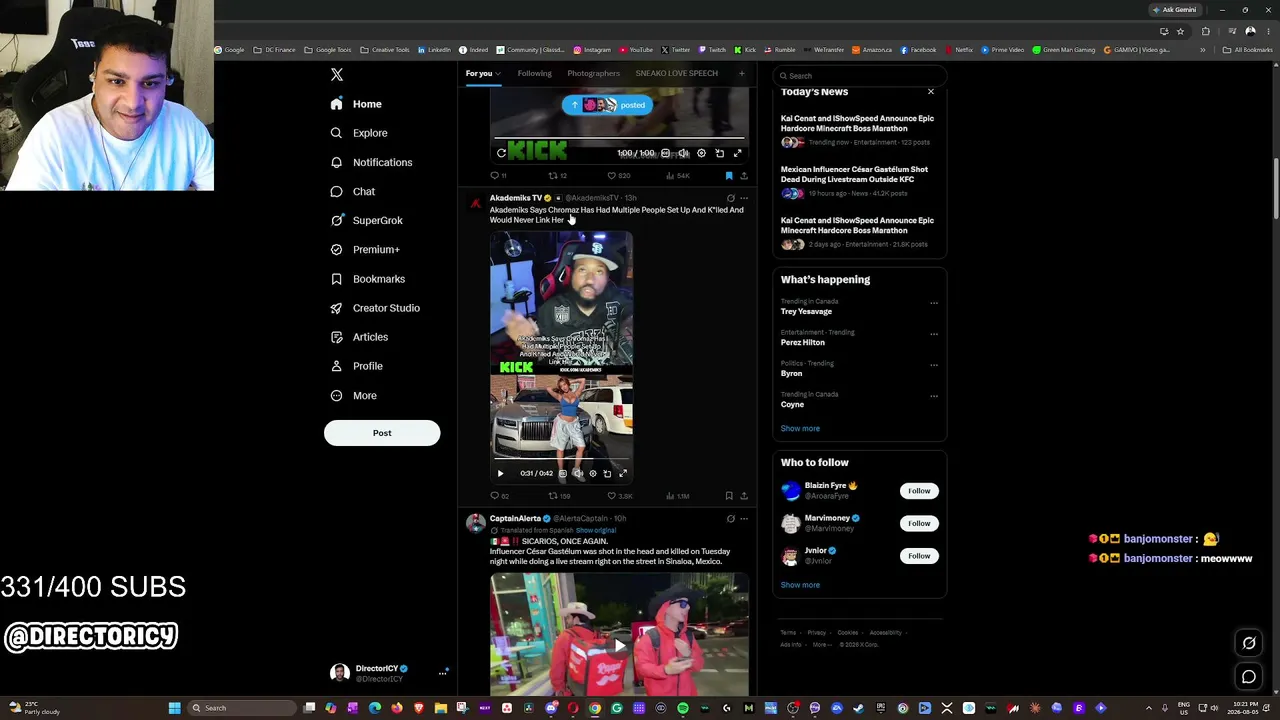Reply to the Akademiks TV post
Viewport: 1280px width, 720px height.
click(x=499, y=496)
